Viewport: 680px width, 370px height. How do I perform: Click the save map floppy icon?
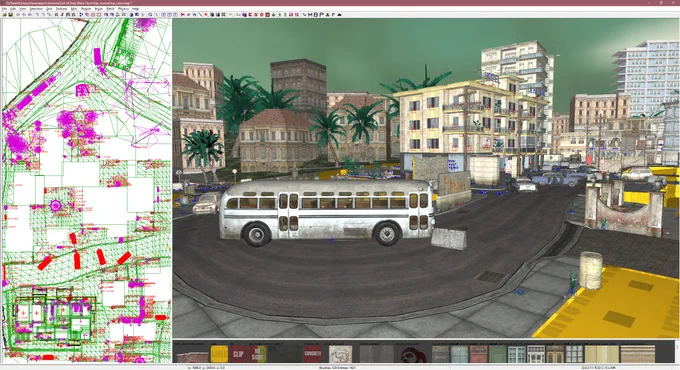(10, 14)
